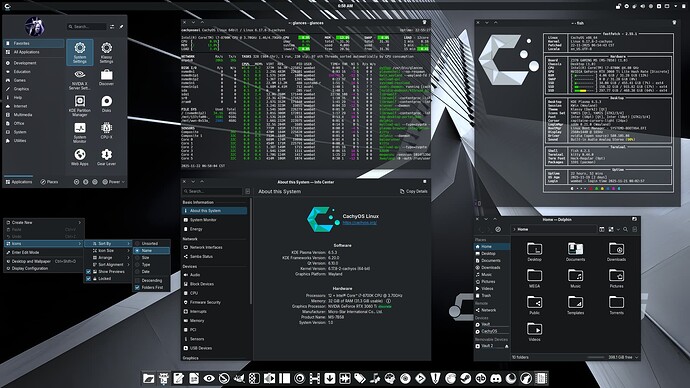The width and height of the screenshot is (690, 388).
Task: Click the user avatar in launcher
Action: pos(34,27)
